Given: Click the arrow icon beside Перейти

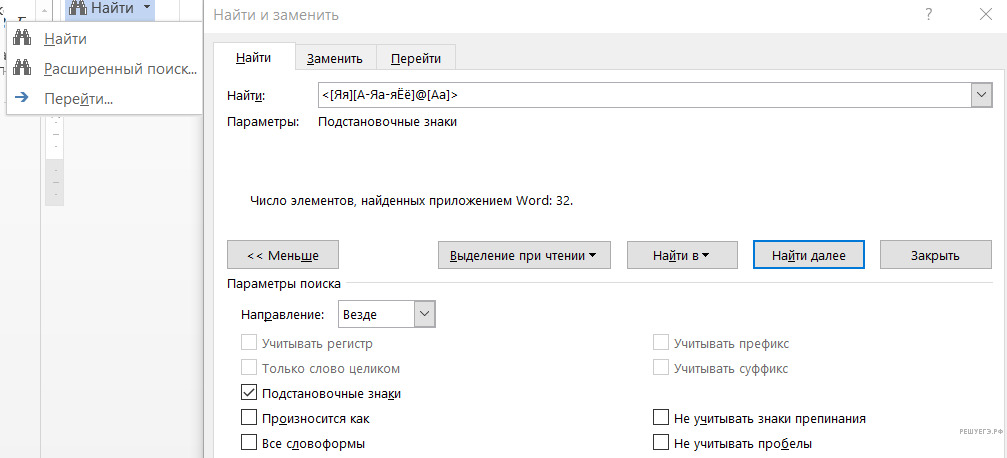Looking at the screenshot, I should 24,98.
